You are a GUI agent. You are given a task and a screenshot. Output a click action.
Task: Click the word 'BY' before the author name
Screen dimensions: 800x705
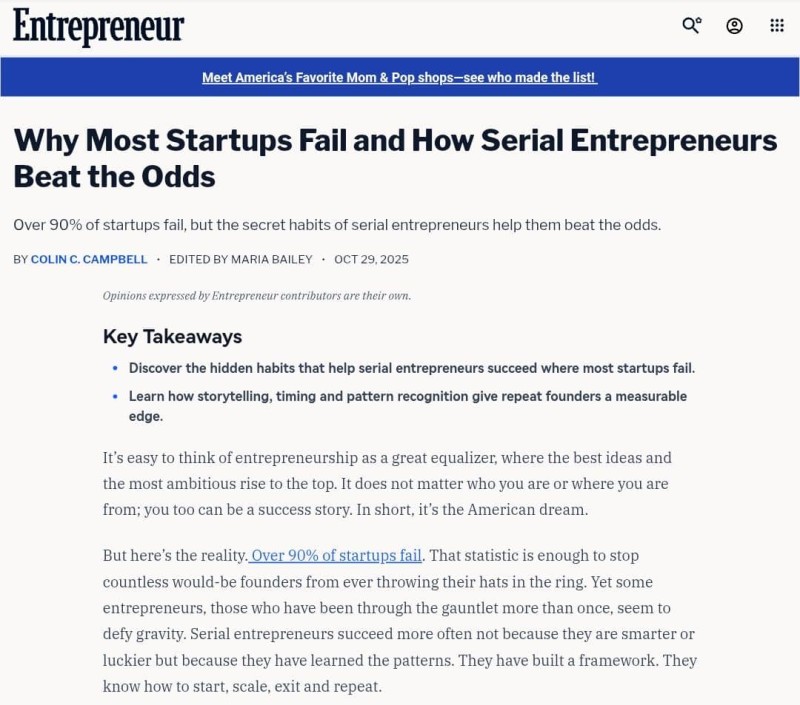pos(20,259)
